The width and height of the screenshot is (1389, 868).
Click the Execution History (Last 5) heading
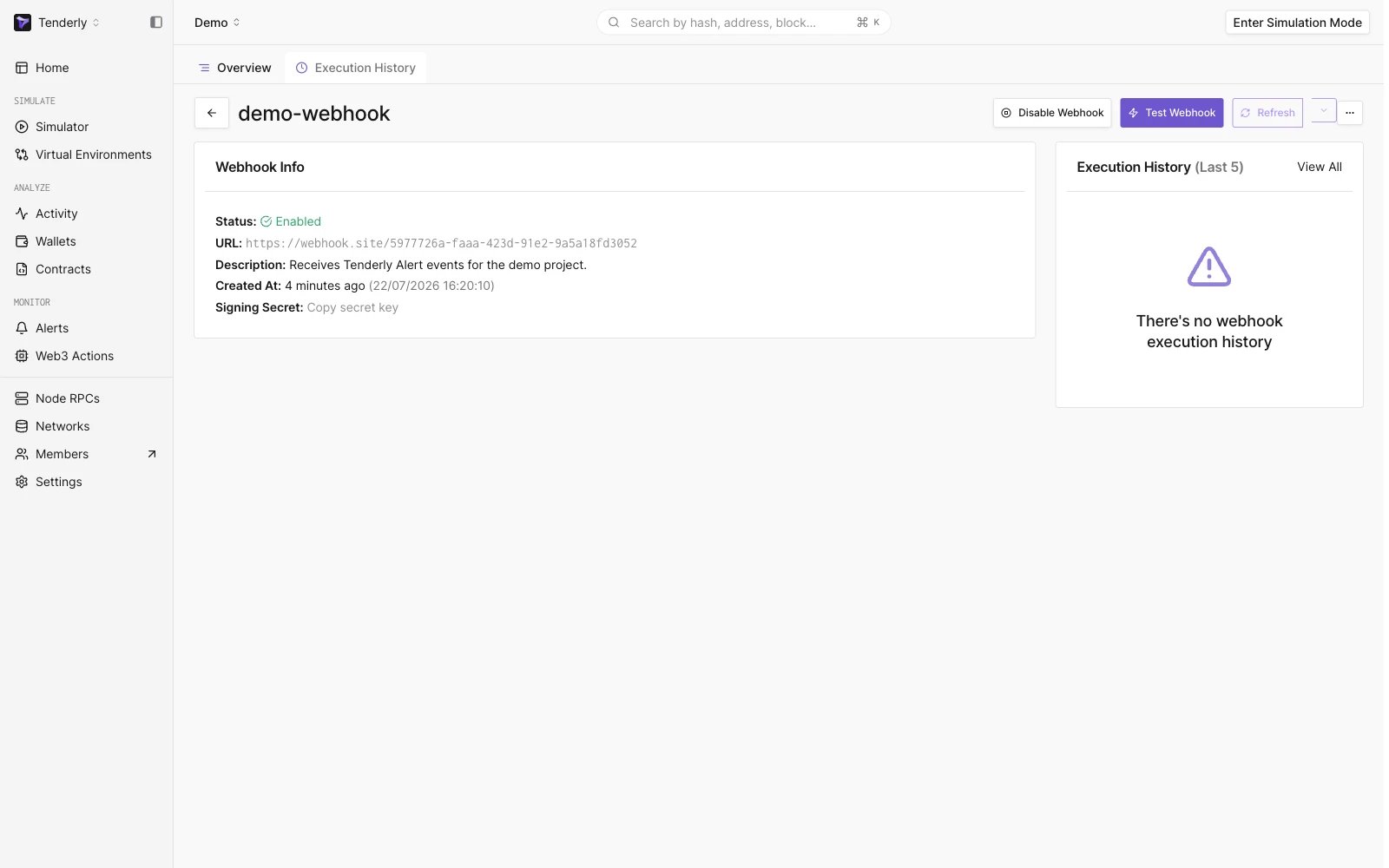tap(1160, 167)
